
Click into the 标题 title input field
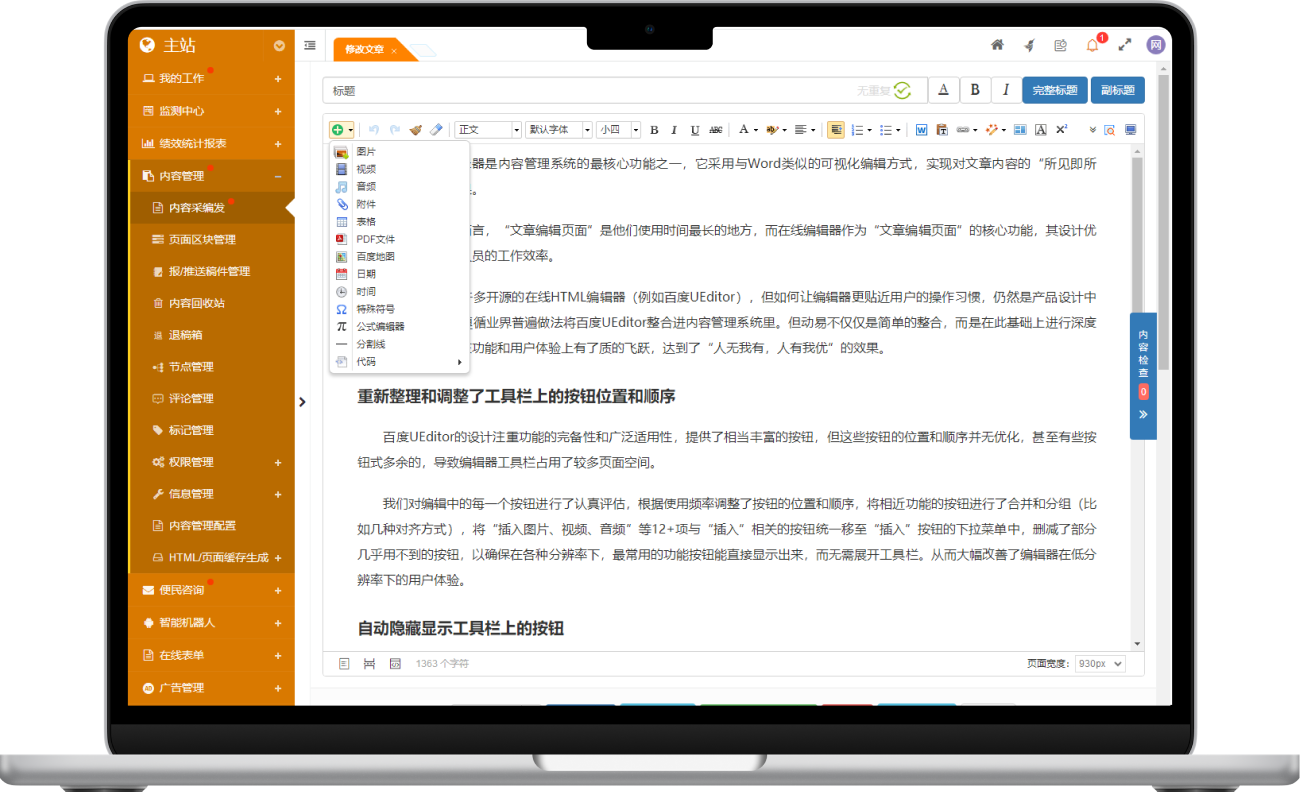coord(590,90)
